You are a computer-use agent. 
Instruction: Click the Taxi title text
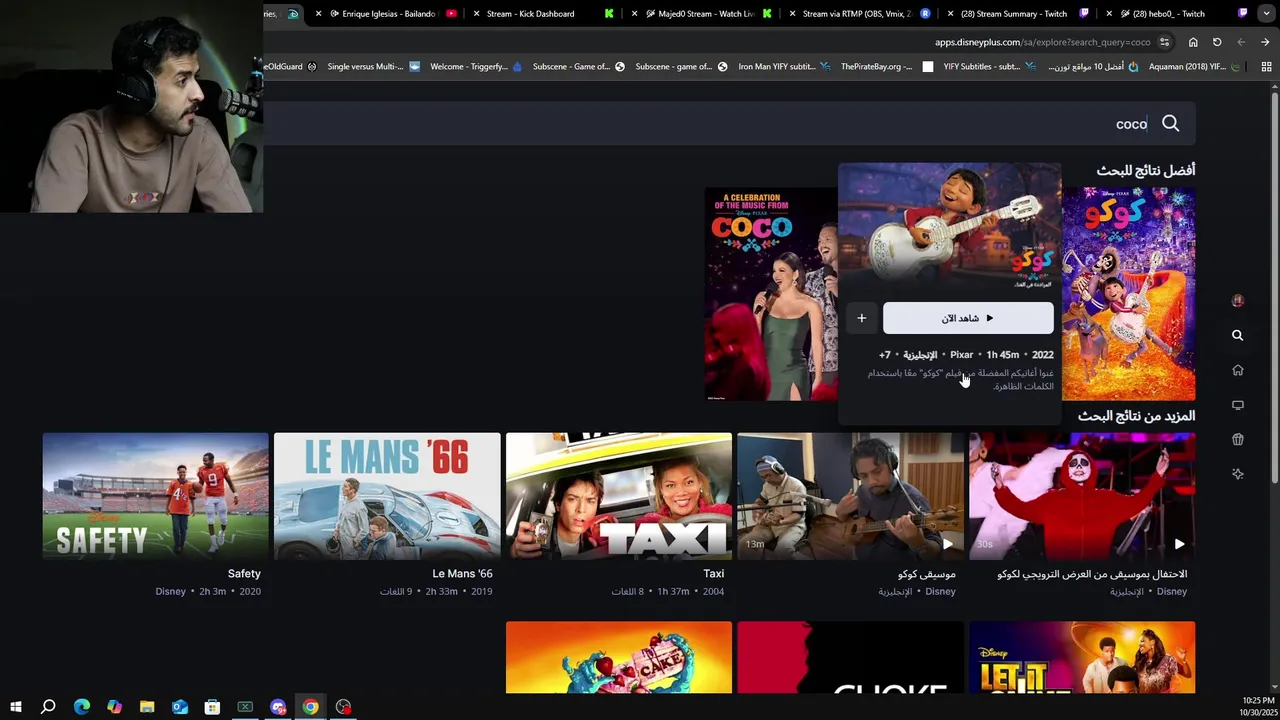713,574
